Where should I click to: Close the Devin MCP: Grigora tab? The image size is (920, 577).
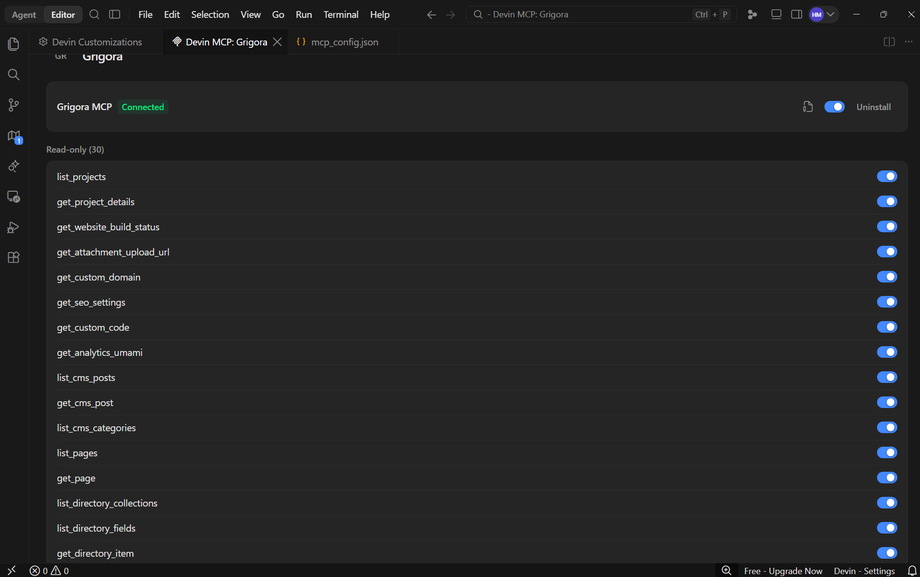point(278,42)
